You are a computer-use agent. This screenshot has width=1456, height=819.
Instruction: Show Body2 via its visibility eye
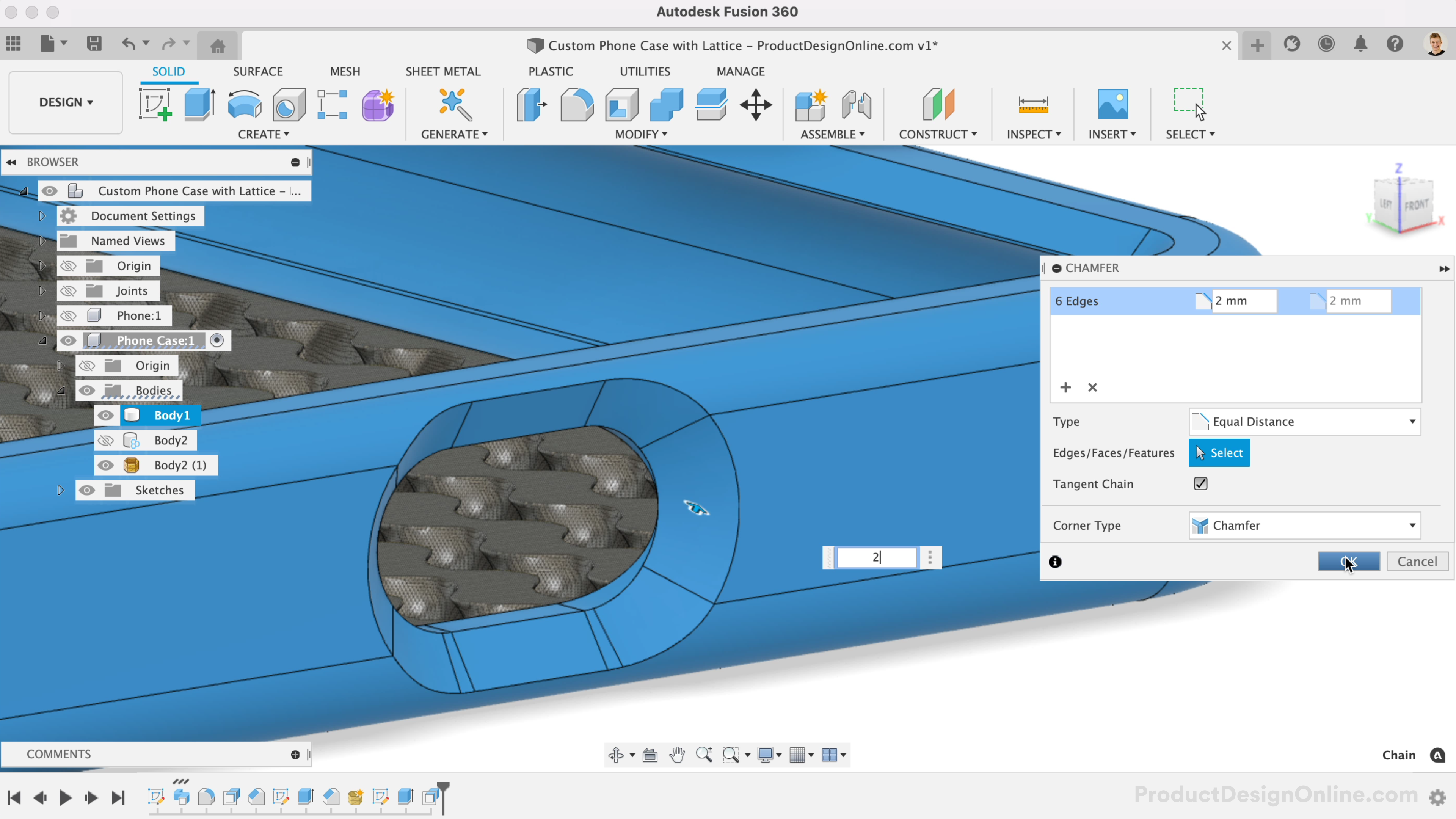point(106,440)
